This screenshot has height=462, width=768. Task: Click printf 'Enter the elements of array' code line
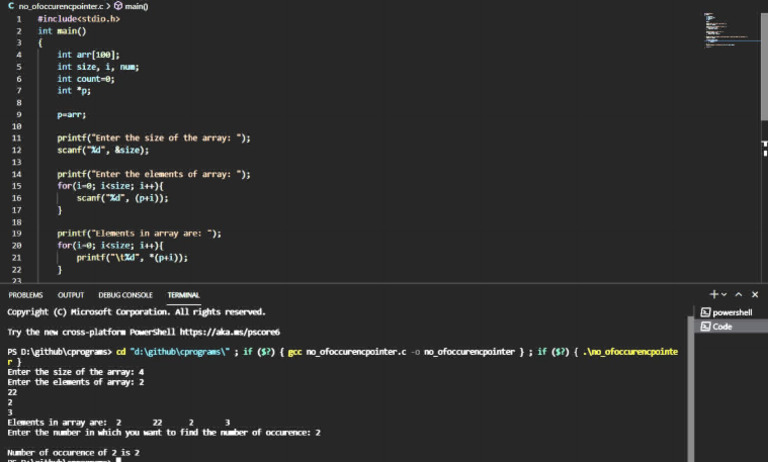pyautogui.click(x=153, y=174)
